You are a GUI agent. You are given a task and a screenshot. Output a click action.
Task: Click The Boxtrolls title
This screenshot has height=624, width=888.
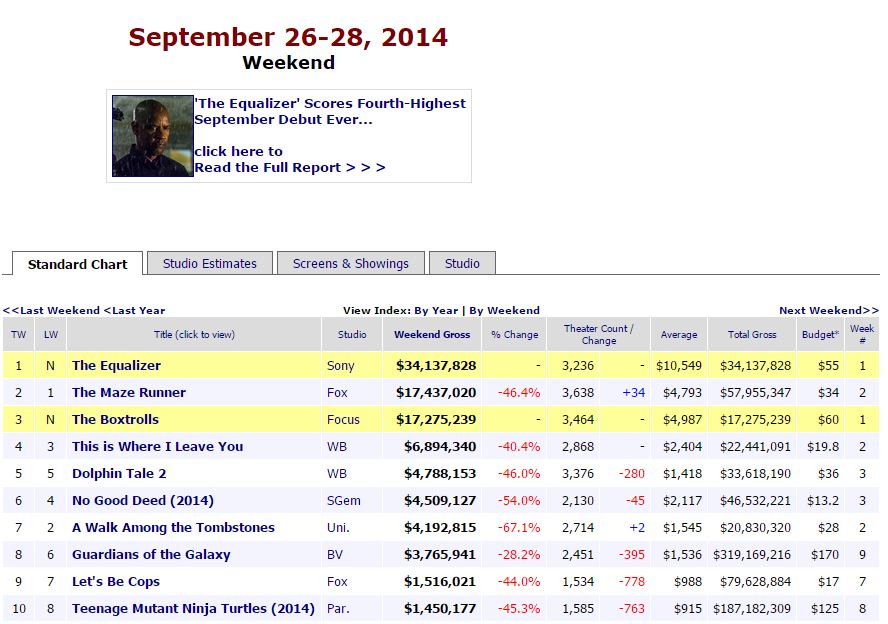[x=115, y=420]
